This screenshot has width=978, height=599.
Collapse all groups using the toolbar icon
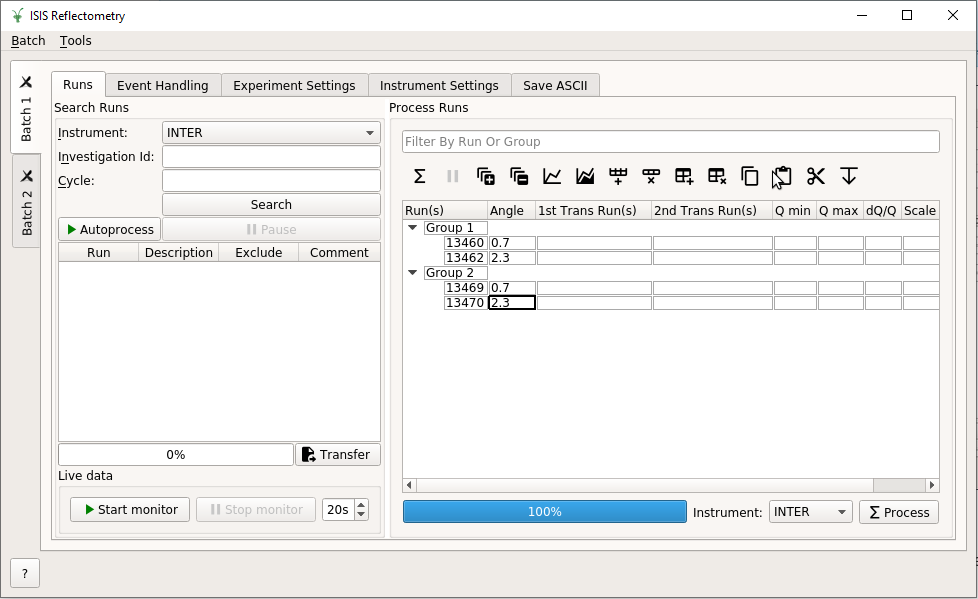(519, 176)
